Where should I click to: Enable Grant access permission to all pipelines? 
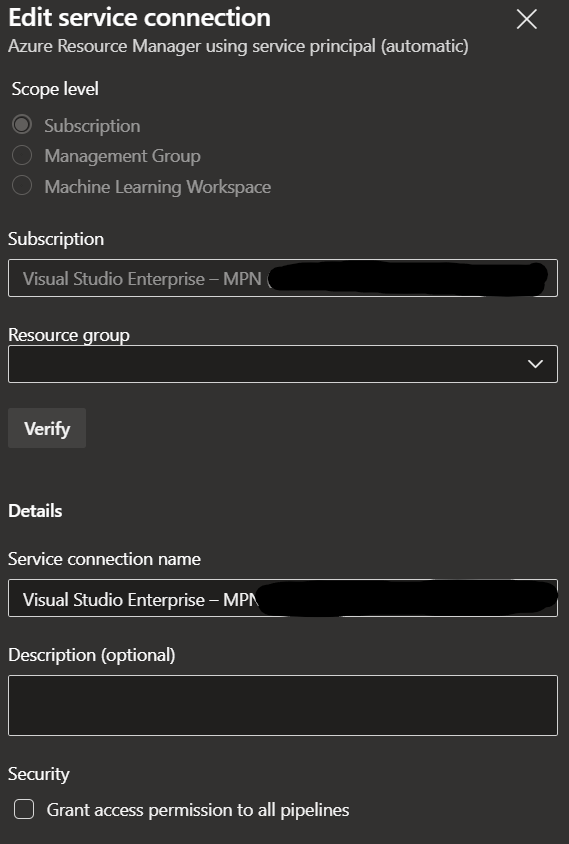tap(24, 809)
